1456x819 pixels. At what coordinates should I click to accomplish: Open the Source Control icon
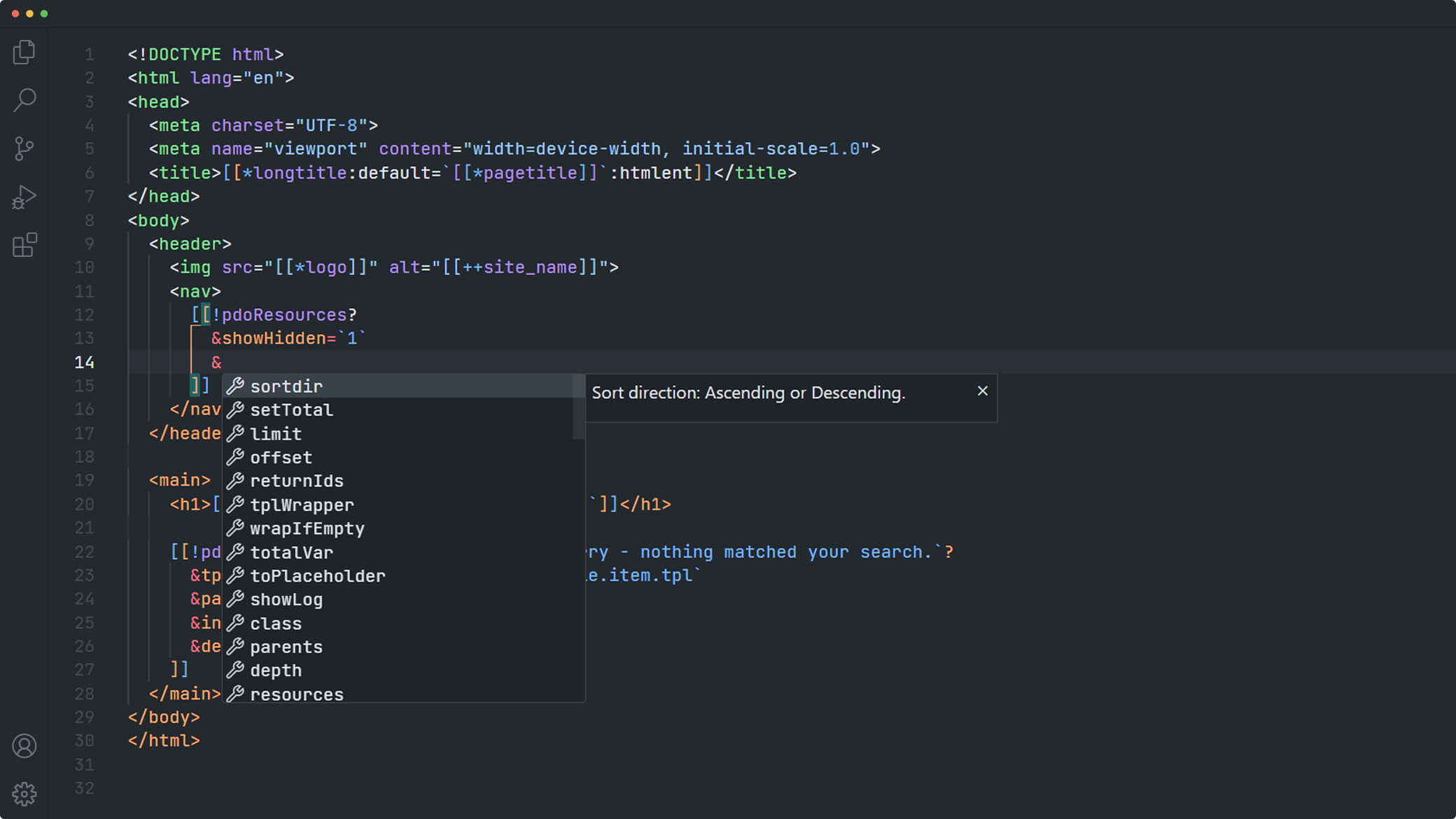pos(24,148)
